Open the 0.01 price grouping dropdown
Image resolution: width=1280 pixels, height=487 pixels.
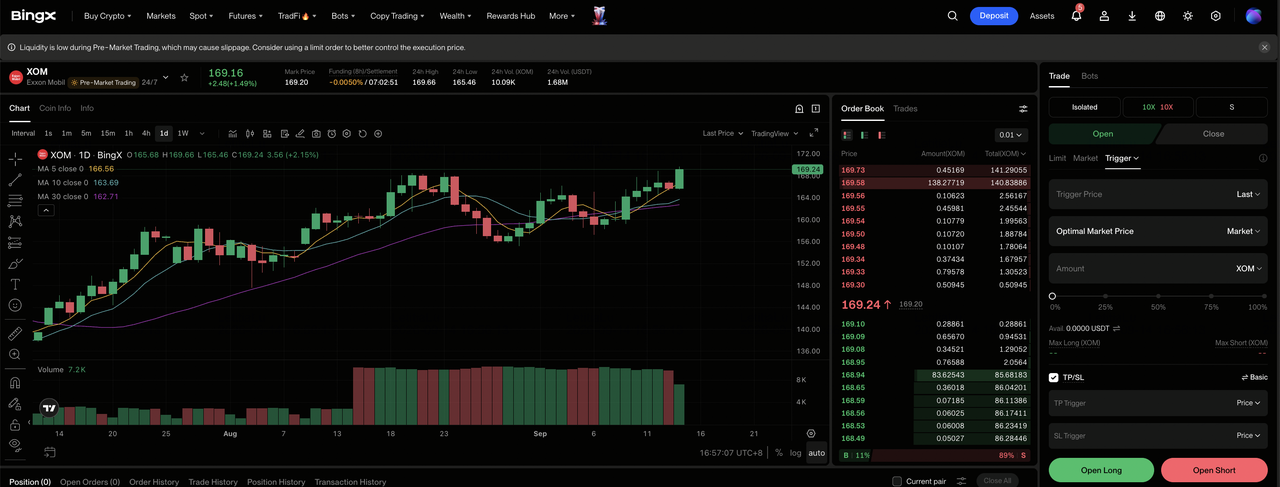1012,135
